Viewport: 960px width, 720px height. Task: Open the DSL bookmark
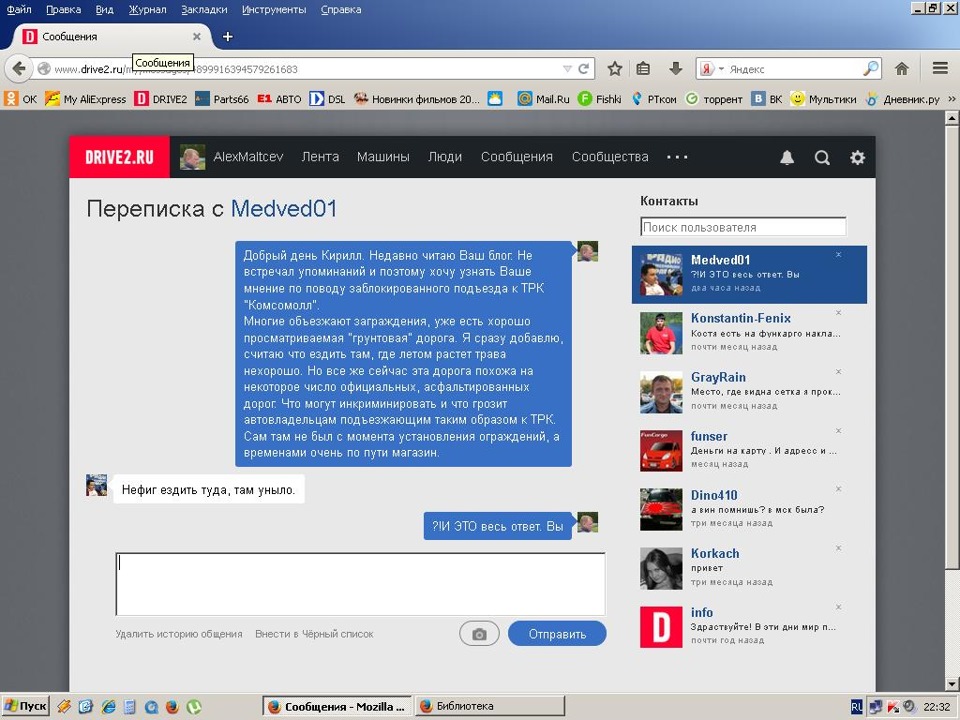[327, 99]
